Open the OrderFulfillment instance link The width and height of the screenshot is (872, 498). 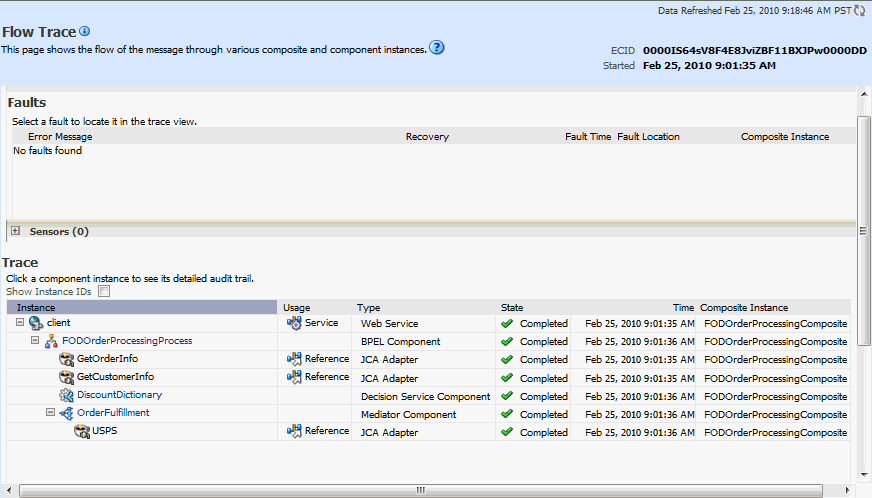point(113,412)
